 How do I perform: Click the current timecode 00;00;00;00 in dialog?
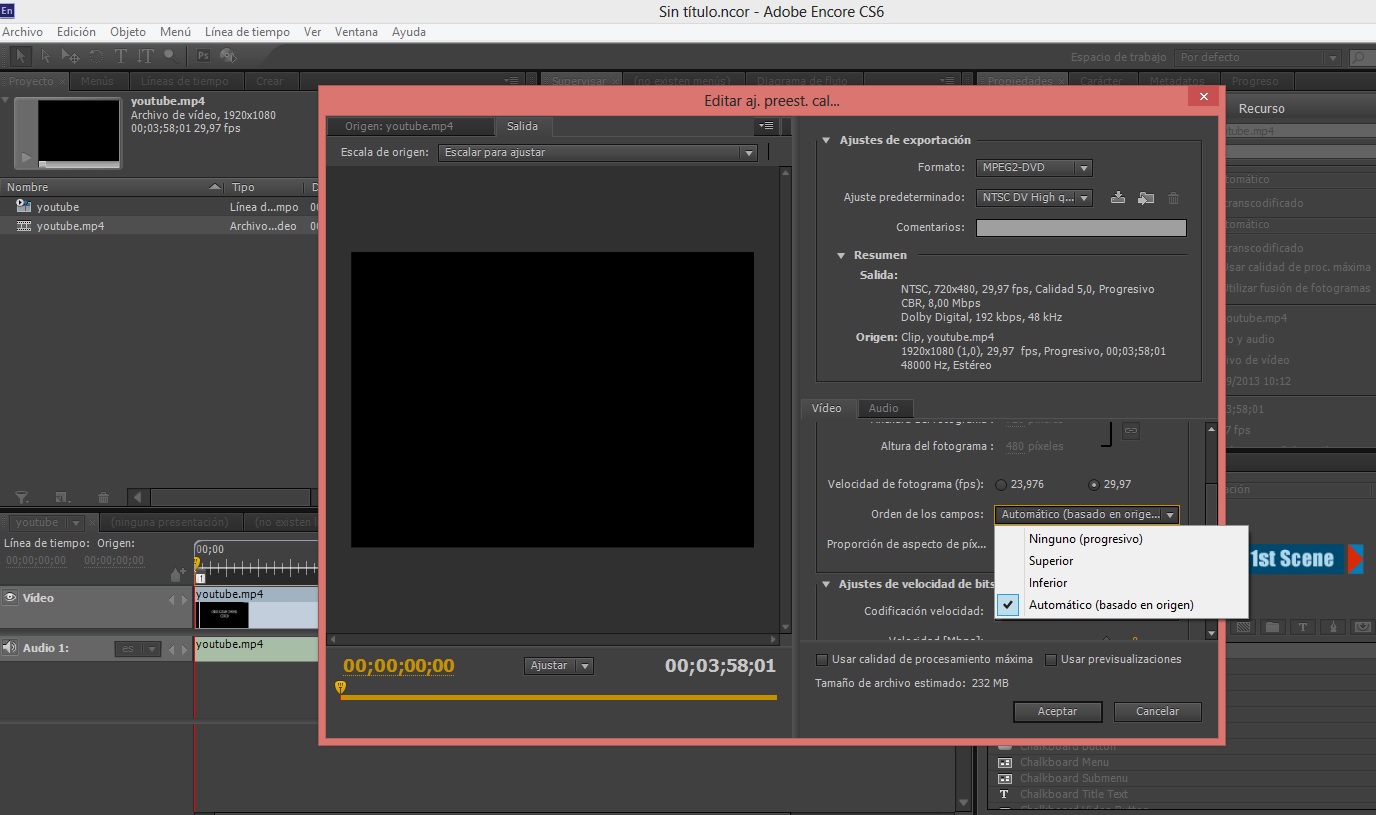(x=398, y=666)
